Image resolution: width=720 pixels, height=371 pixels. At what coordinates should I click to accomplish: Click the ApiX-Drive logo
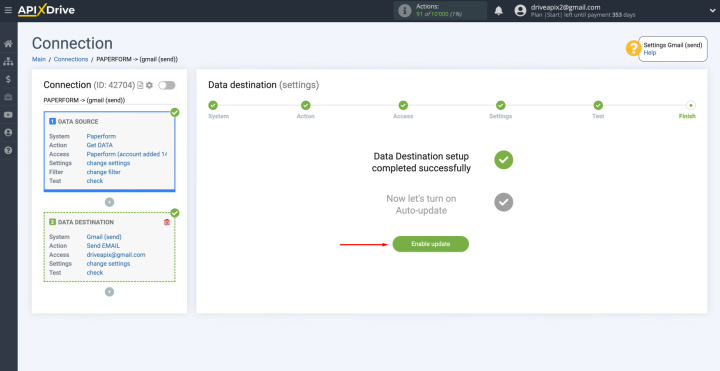[46, 10]
